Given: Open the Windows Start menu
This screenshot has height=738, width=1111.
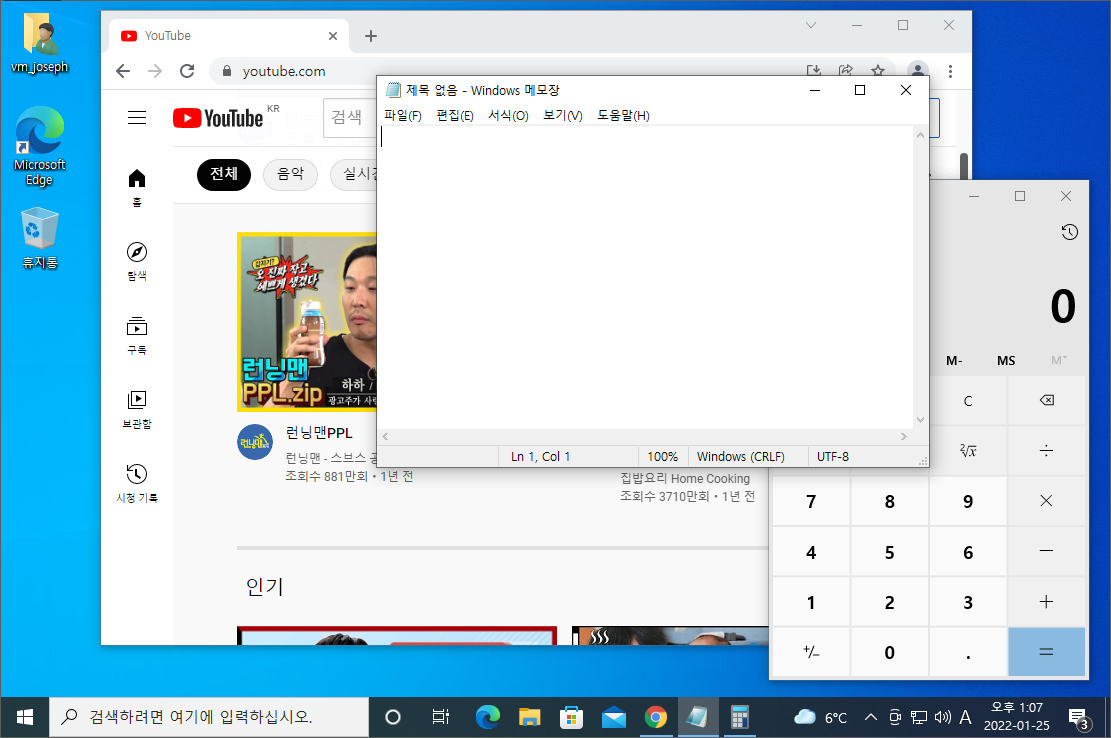Looking at the screenshot, I should coord(24,717).
